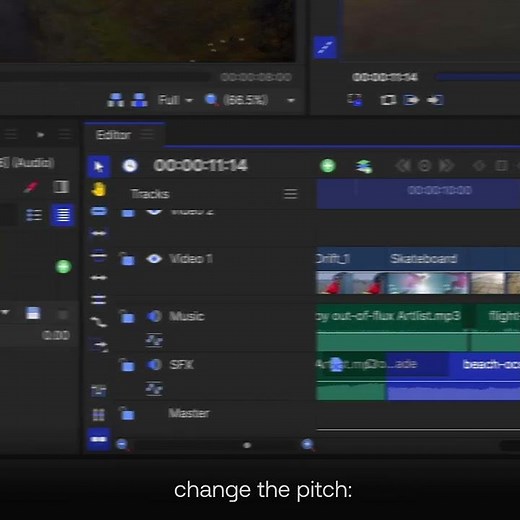Click the editor timecode 00:00:11:14
Viewport: 520px width, 520px height.
200,166
